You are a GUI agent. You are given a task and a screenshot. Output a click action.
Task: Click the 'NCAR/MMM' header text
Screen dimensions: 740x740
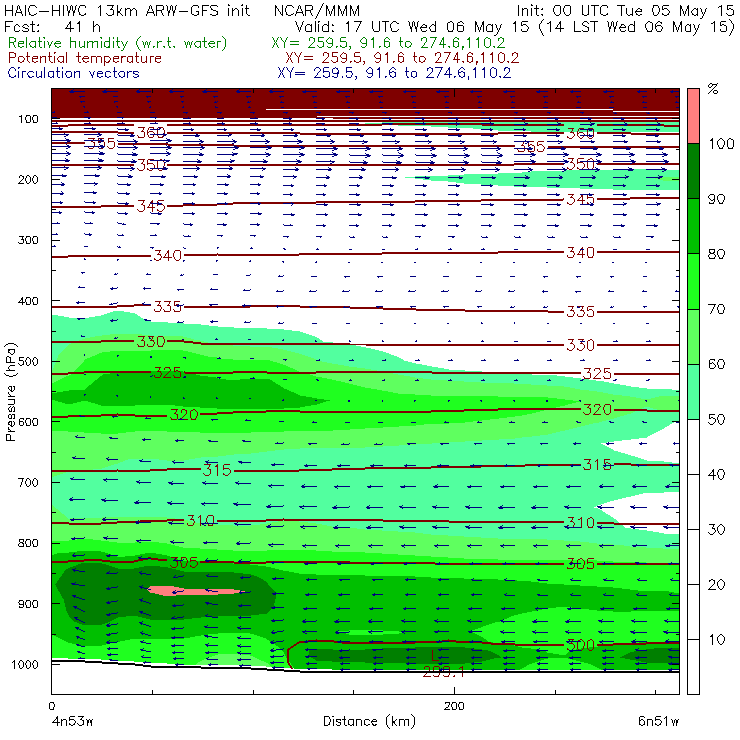pos(317,10)
